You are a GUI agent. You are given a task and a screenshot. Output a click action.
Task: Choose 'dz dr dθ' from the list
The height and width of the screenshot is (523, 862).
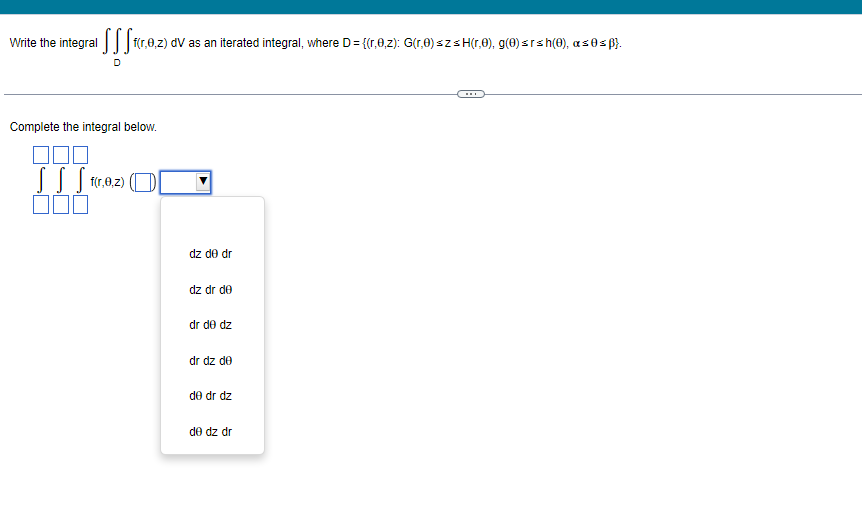[211, 290]
